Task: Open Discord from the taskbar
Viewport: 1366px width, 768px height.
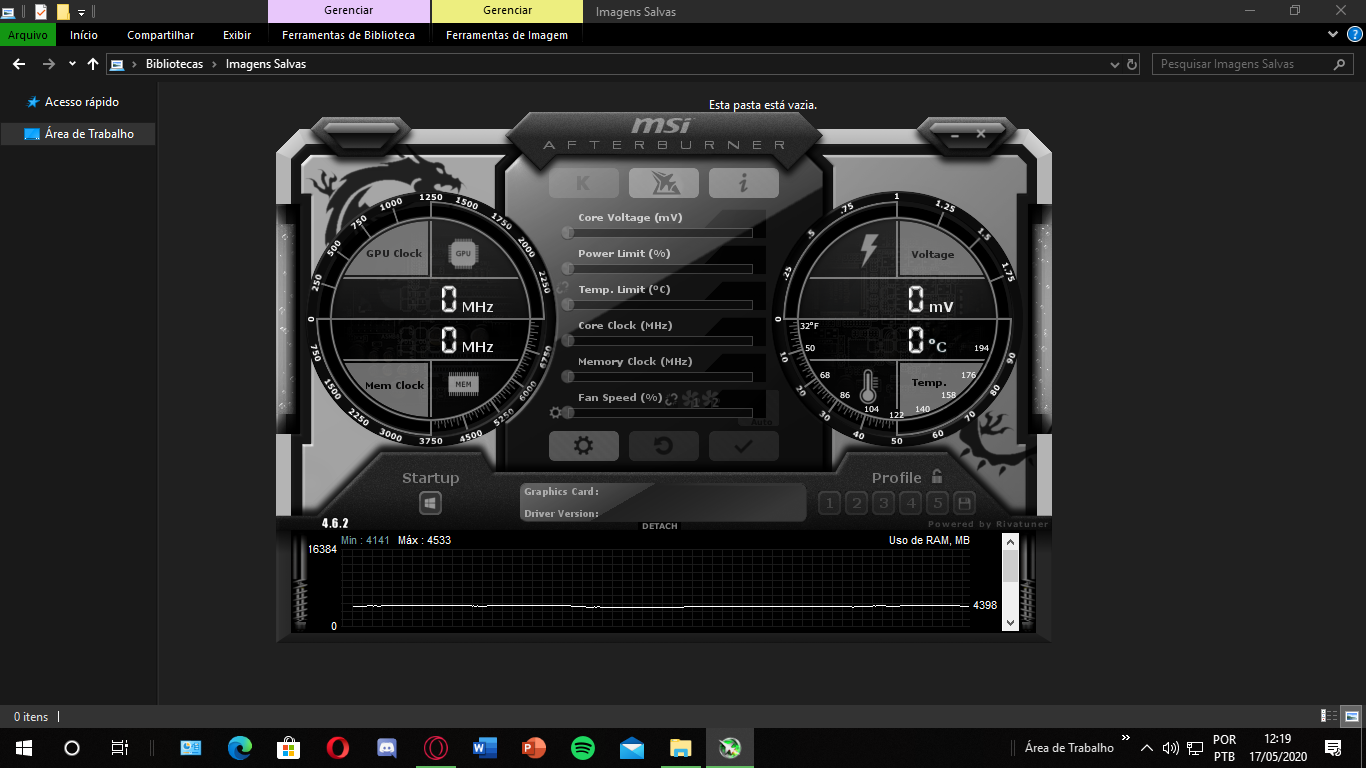Action: coord(386,747)
